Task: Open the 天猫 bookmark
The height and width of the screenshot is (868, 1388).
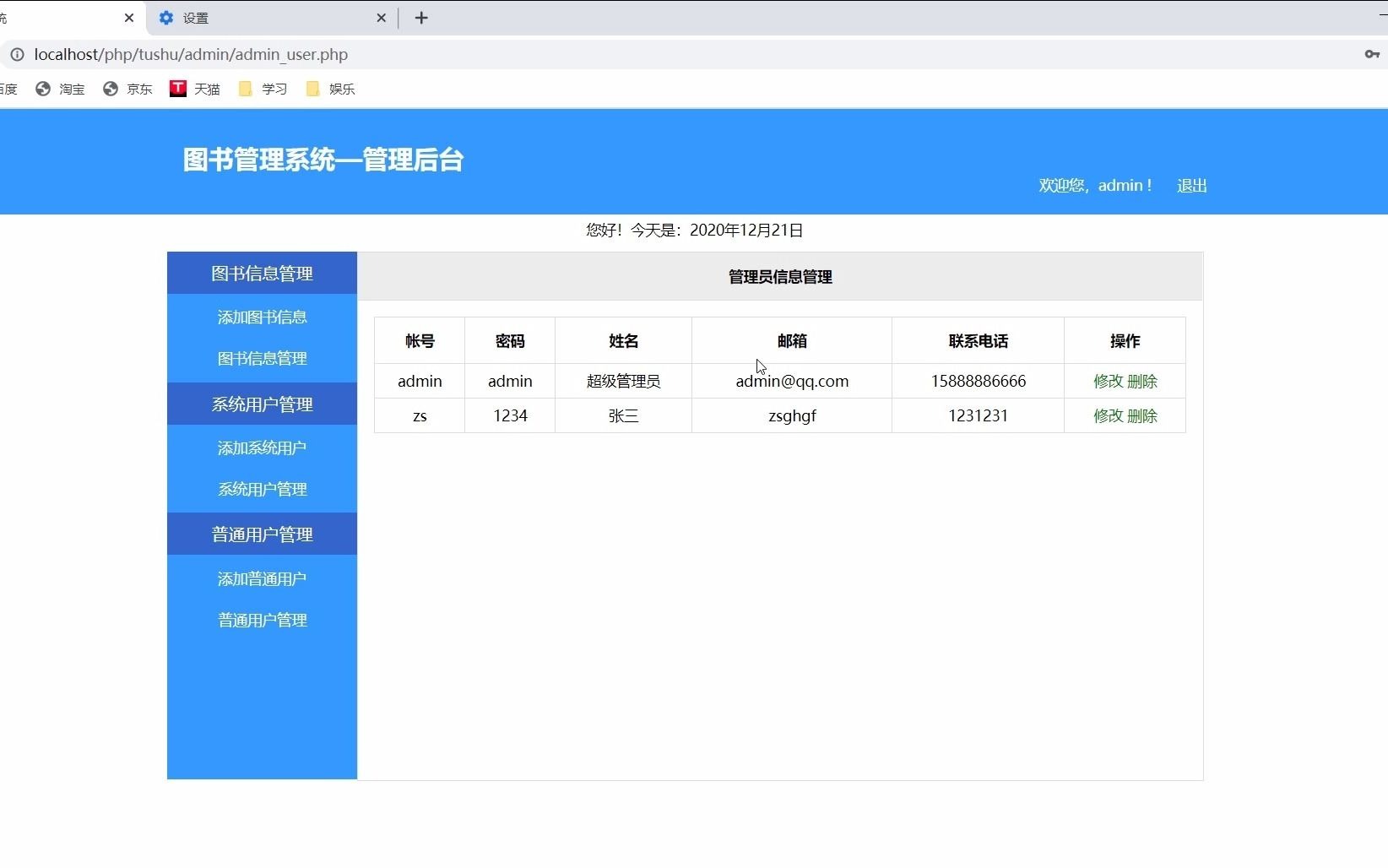Action: point(195,89)
